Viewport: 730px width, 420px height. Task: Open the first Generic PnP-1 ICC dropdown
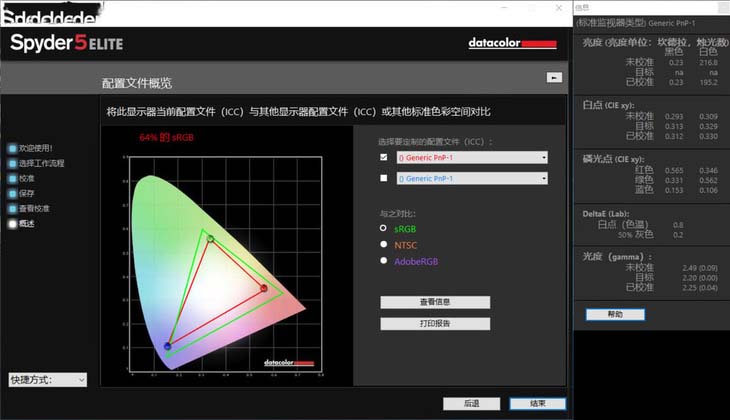coord(472,157)
